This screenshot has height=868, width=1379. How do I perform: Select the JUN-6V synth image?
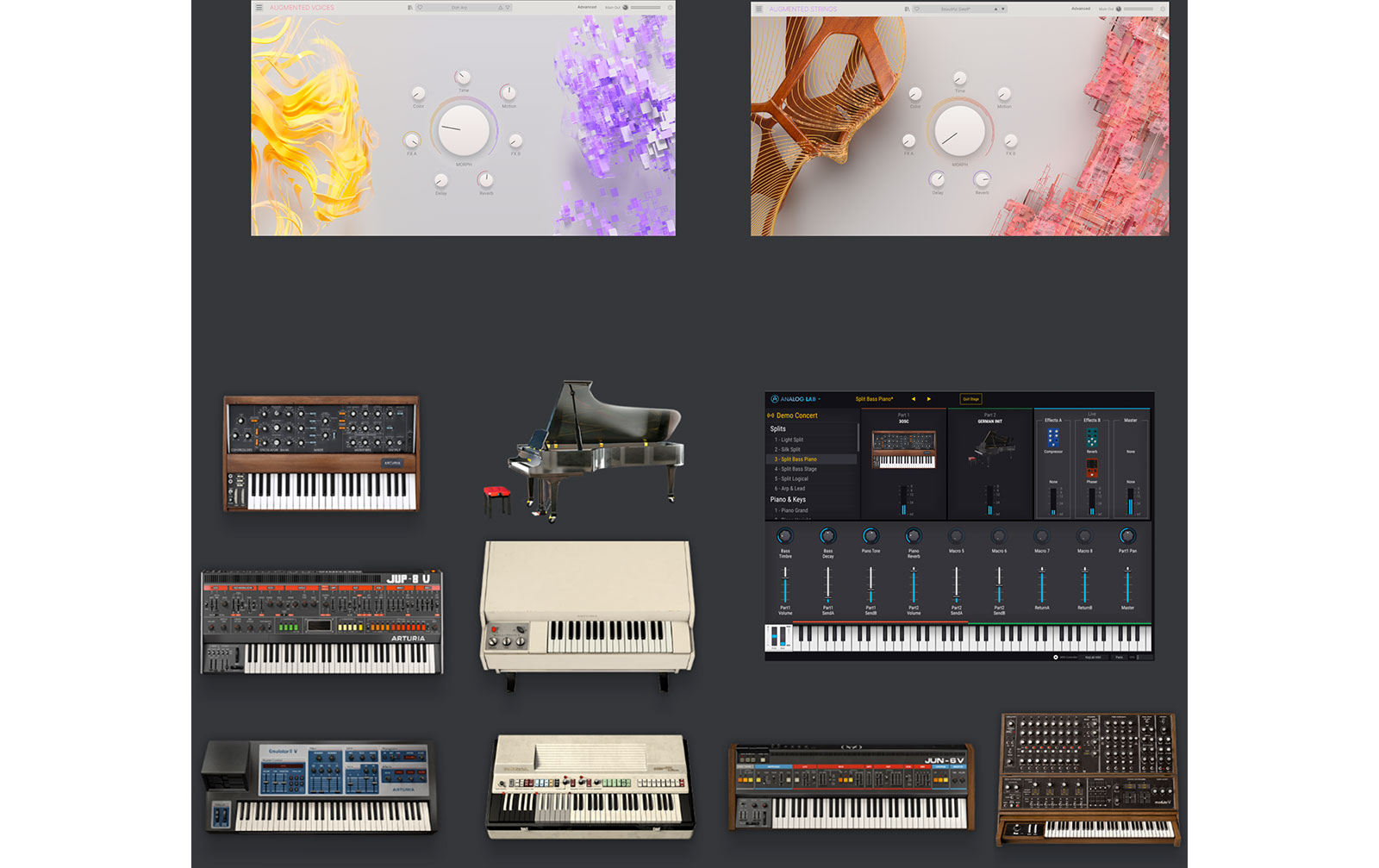pyautogui.click(x=851, y=788)
